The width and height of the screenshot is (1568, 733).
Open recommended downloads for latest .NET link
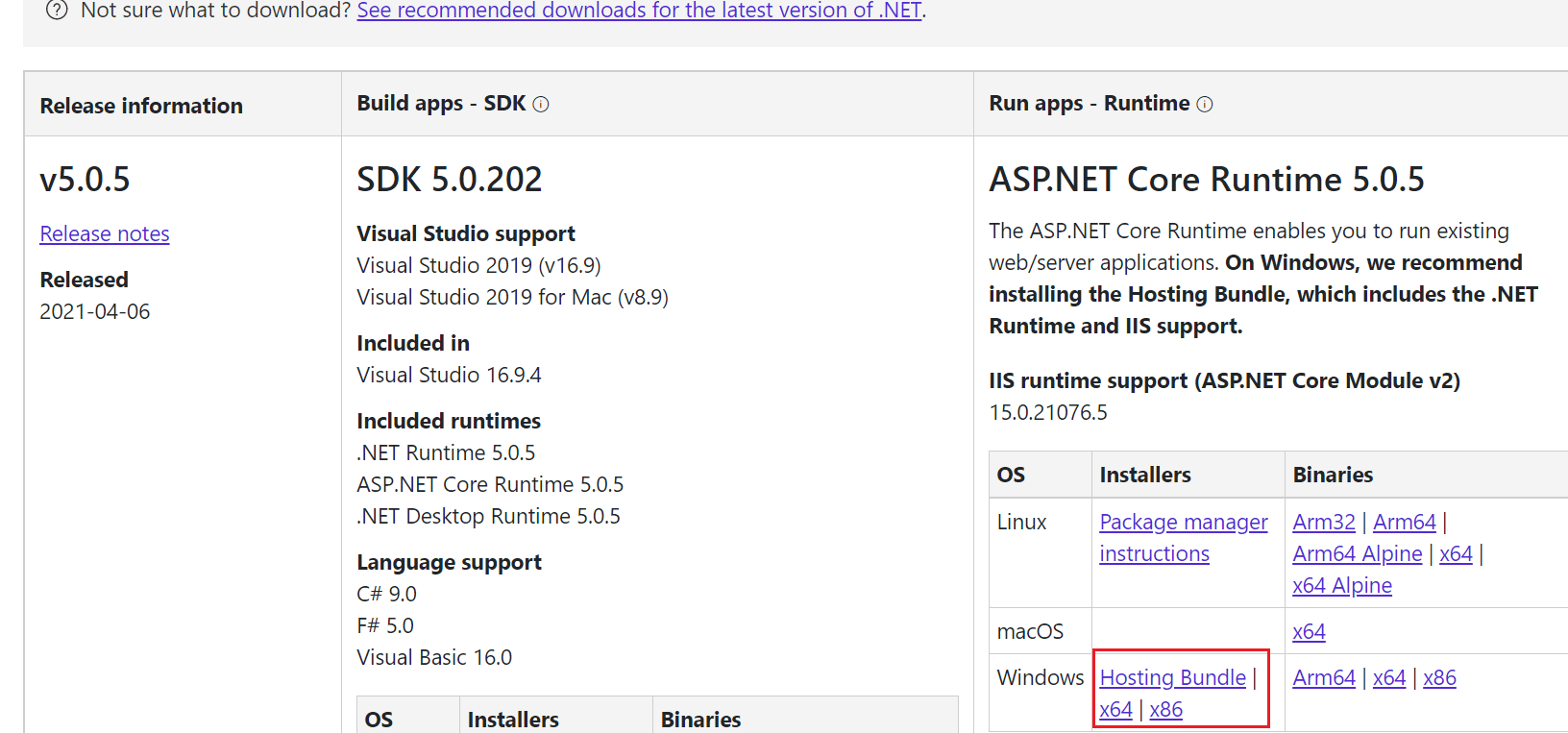(x=640, y=11)
